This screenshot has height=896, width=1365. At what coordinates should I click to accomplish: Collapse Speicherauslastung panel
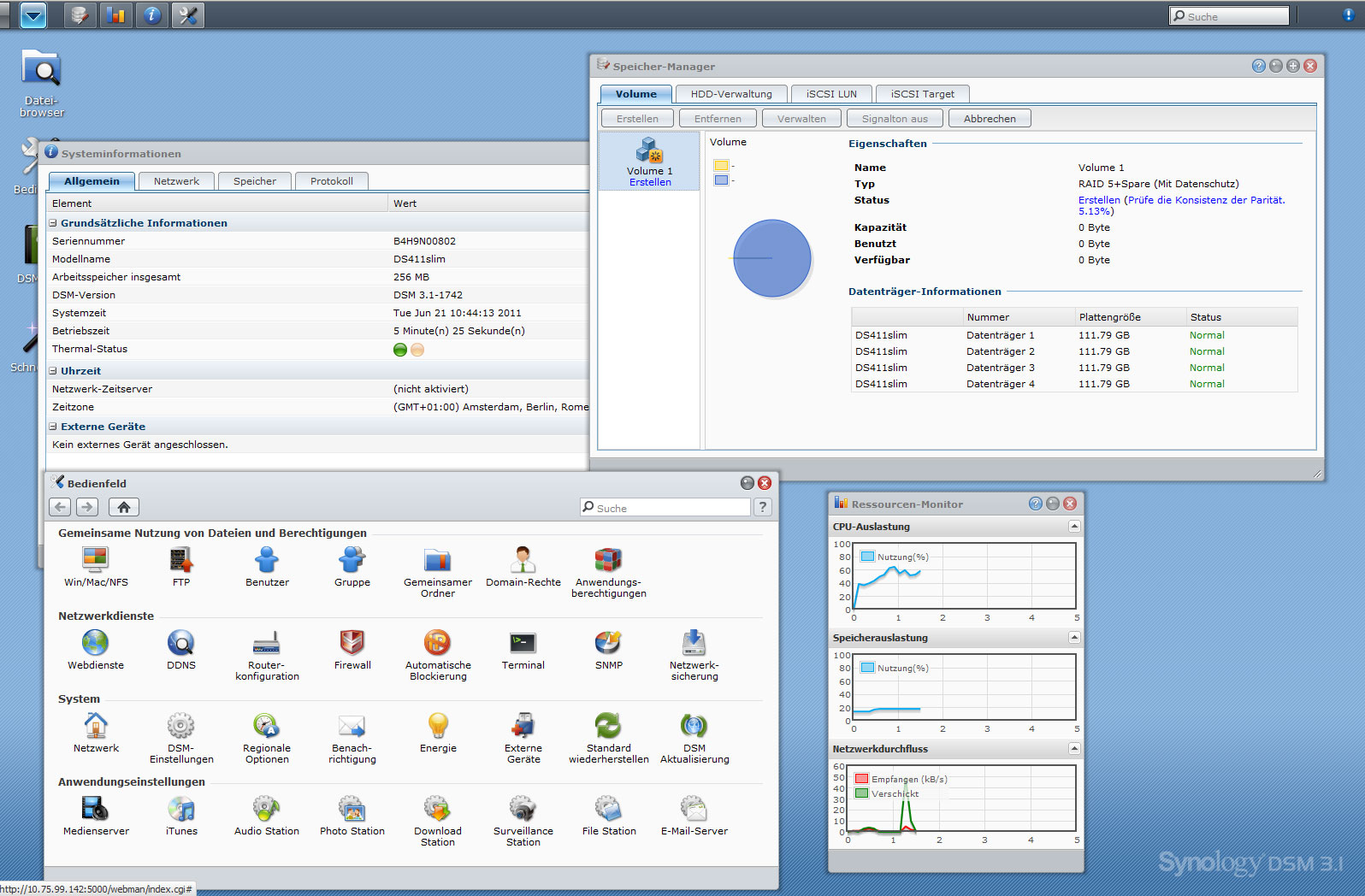point(1075,638)
